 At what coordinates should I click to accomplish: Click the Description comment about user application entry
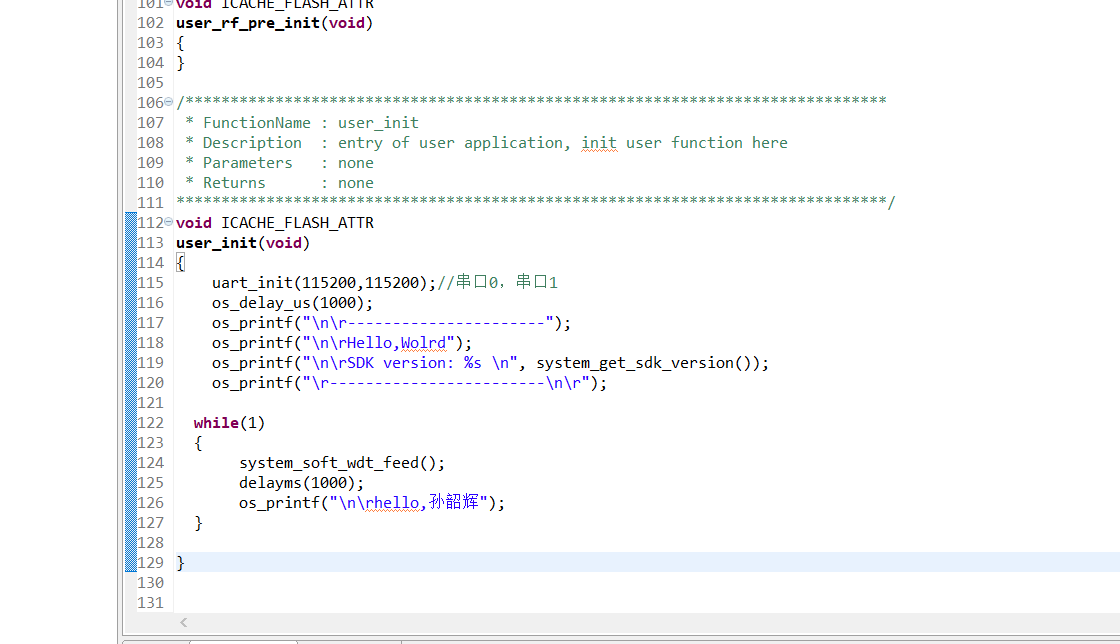tap(486, 143)
